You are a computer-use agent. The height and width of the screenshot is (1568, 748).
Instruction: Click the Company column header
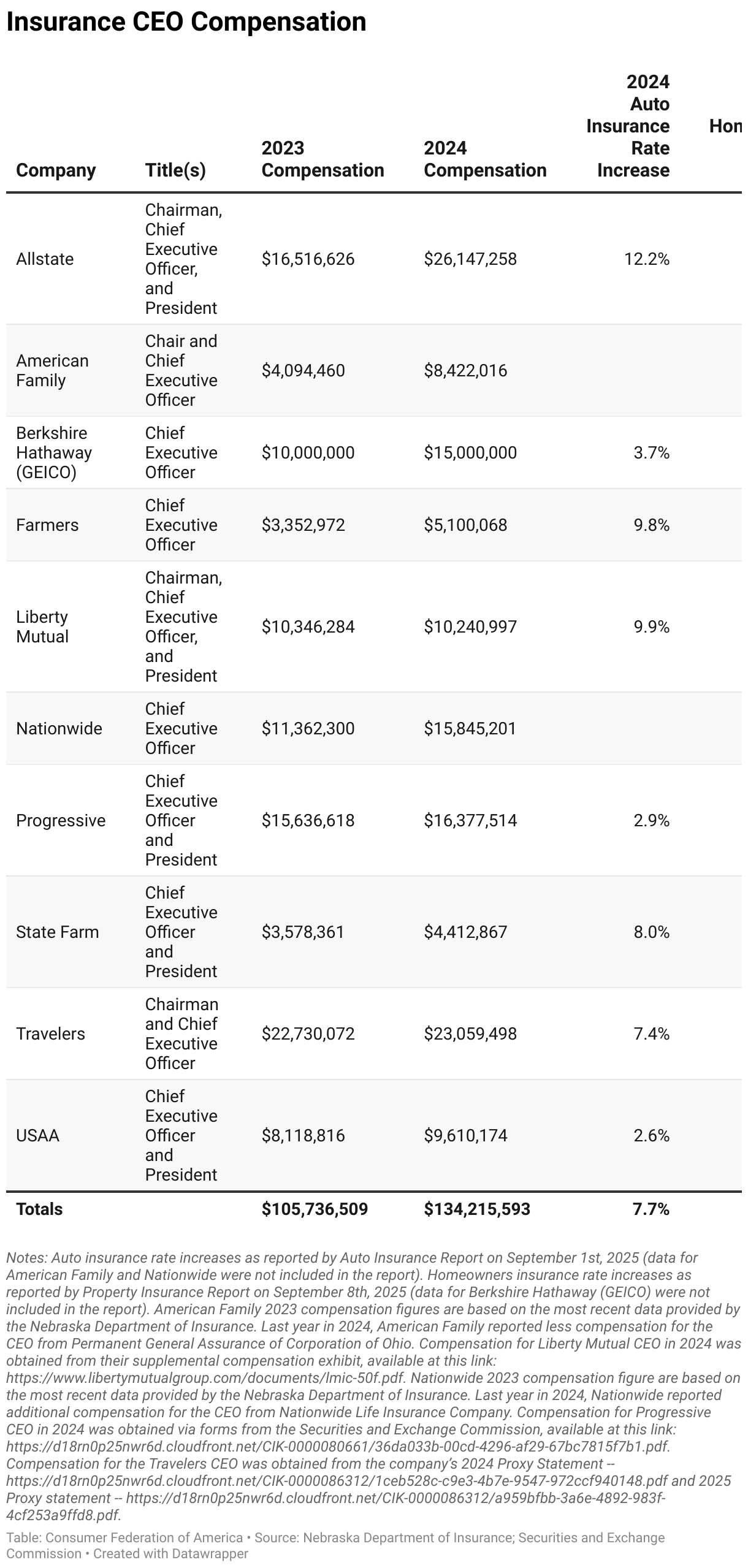[56, 170]
